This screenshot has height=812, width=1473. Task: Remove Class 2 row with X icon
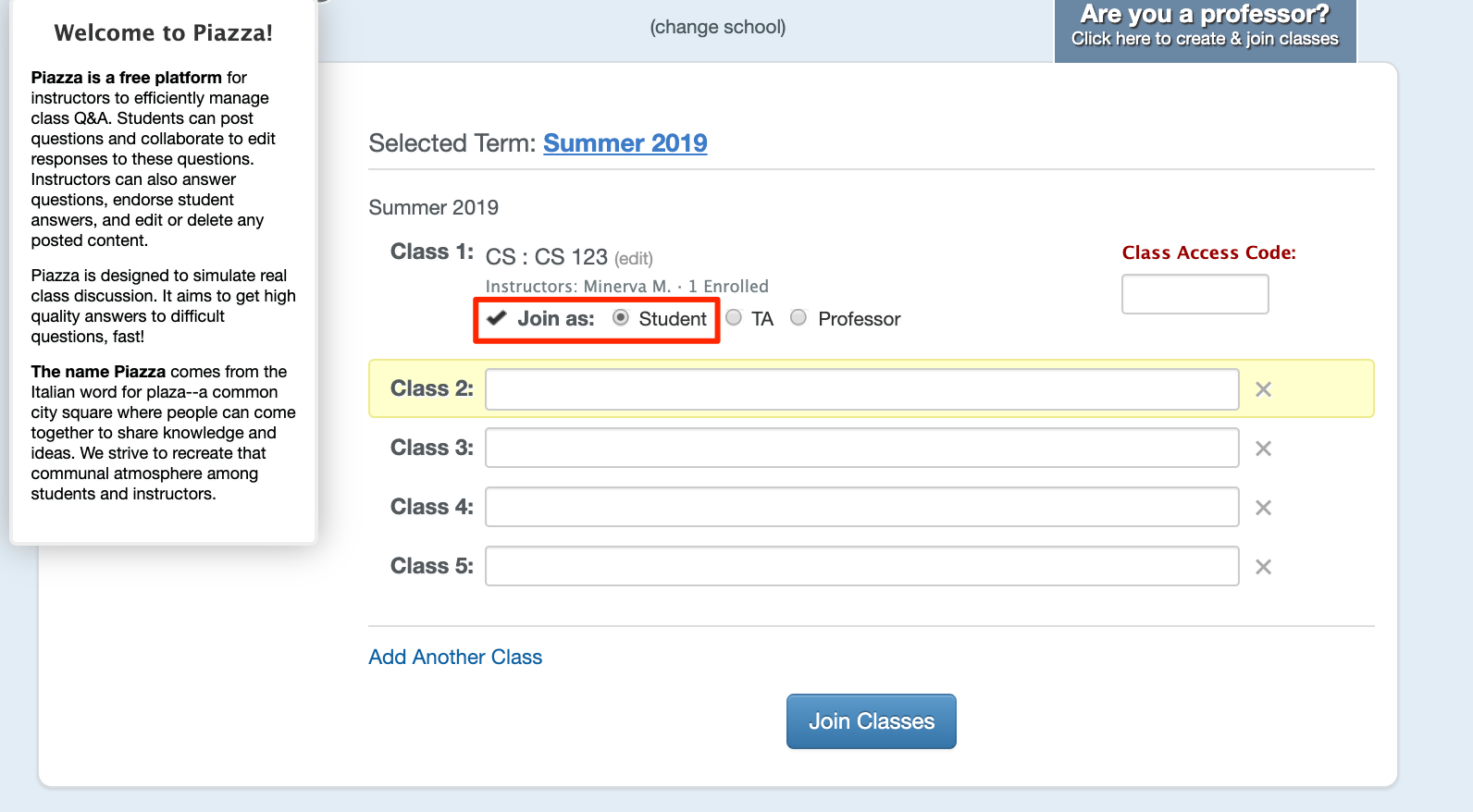coord(1263,389)
